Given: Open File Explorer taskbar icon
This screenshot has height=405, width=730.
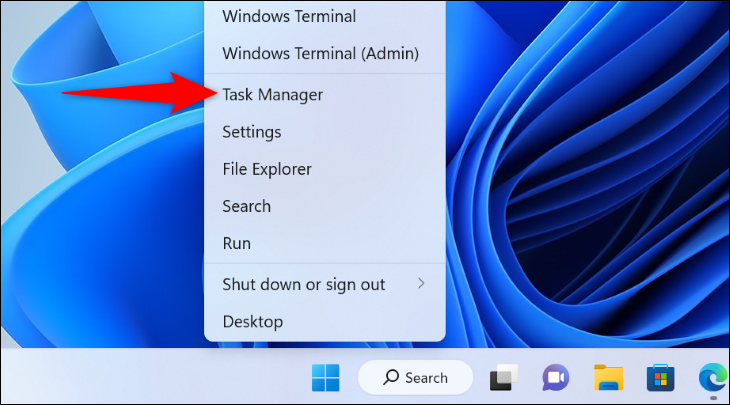Looking at the screenshot, I should click(608, 378).
